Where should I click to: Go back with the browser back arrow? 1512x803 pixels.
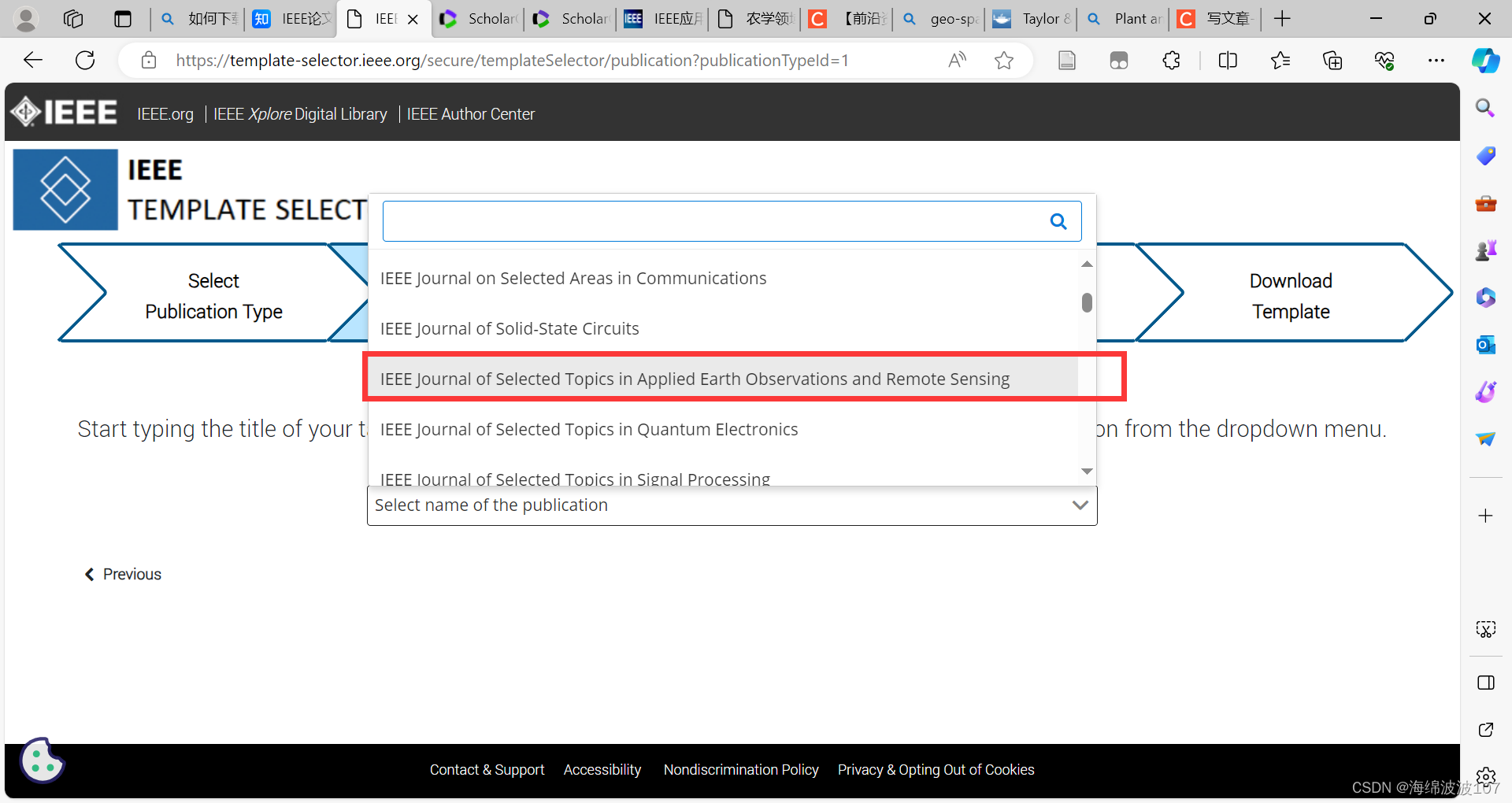(33, 60)
